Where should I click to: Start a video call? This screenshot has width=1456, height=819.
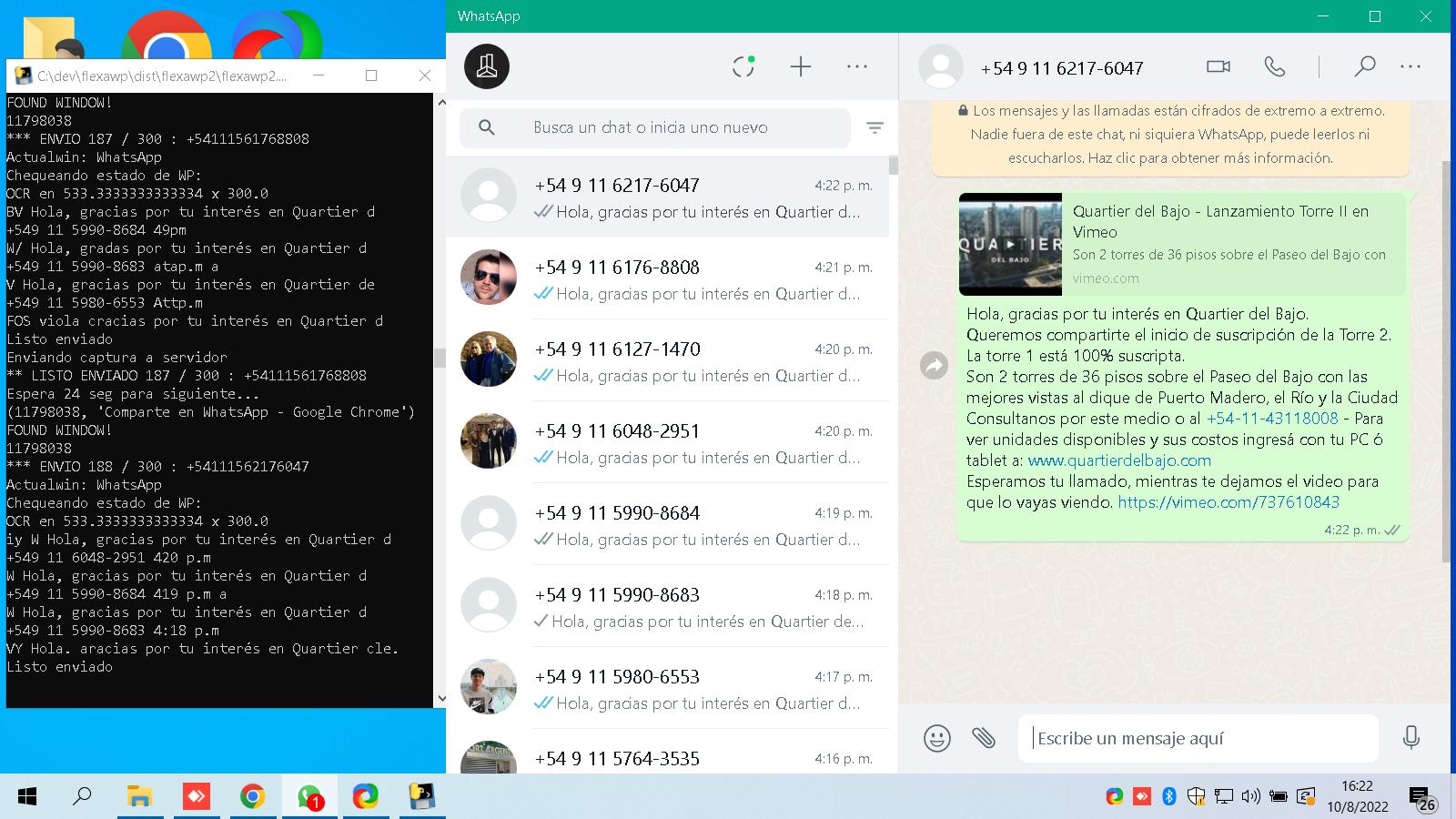click(1218, 66)
